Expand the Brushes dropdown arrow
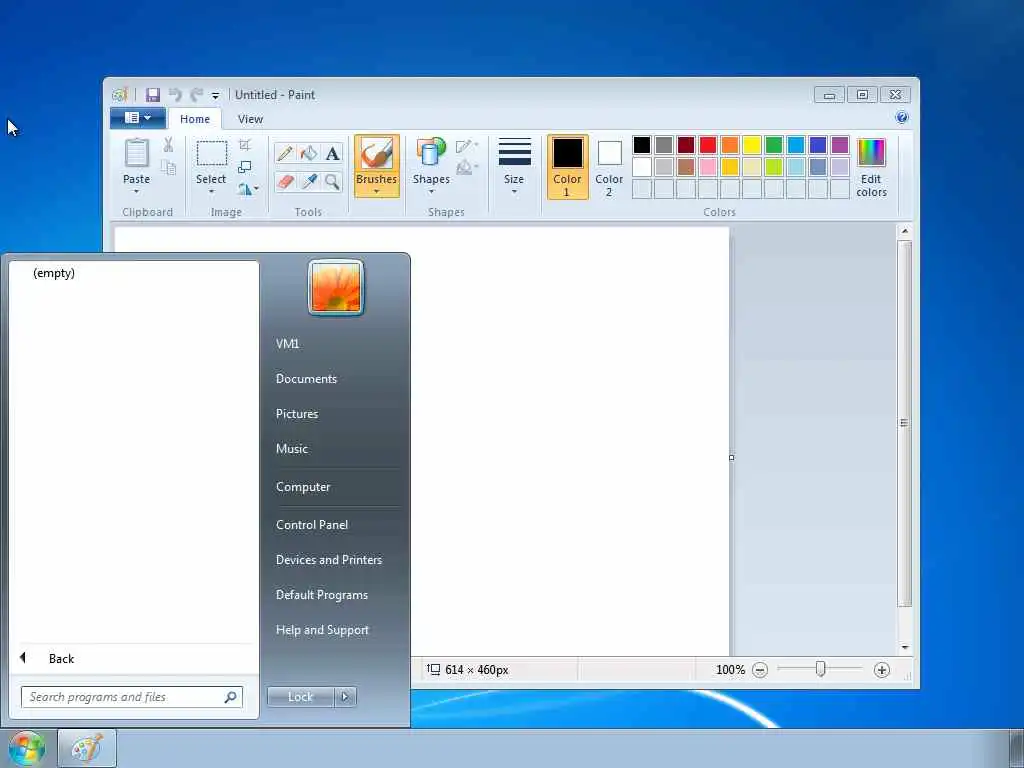 pos(377,192)
